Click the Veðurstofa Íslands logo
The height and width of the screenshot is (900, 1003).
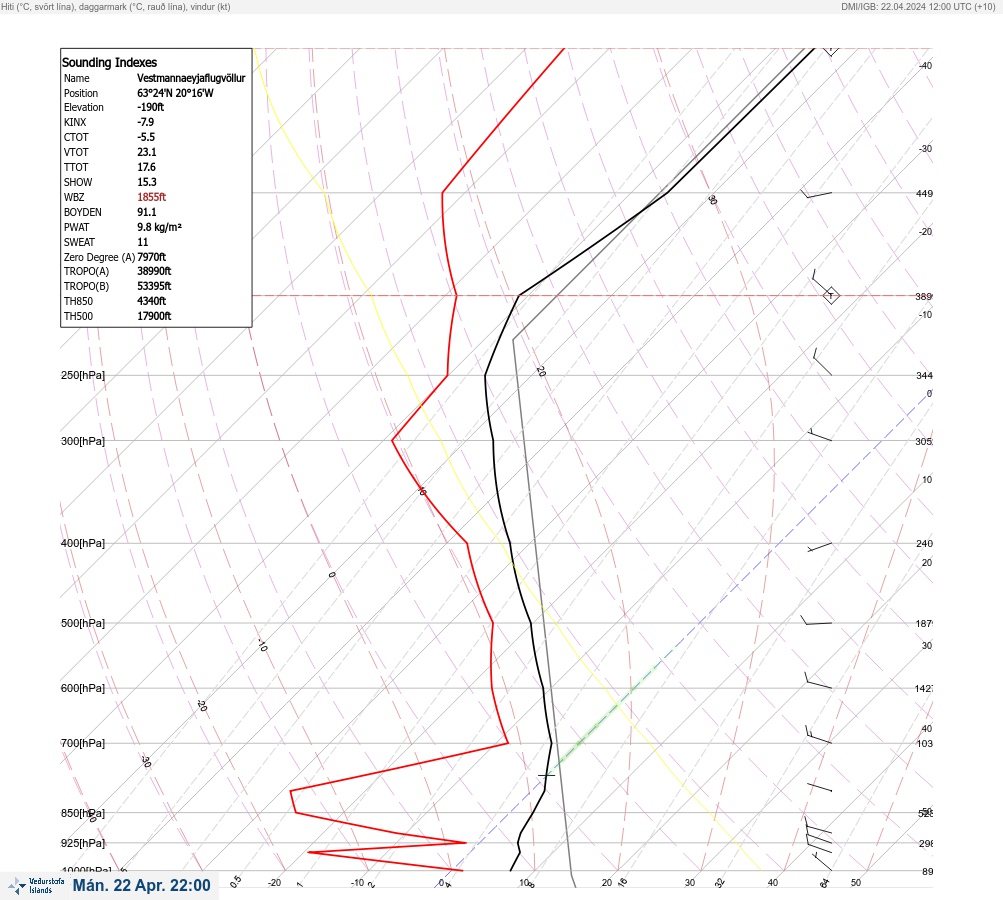(x=36, y=886)
